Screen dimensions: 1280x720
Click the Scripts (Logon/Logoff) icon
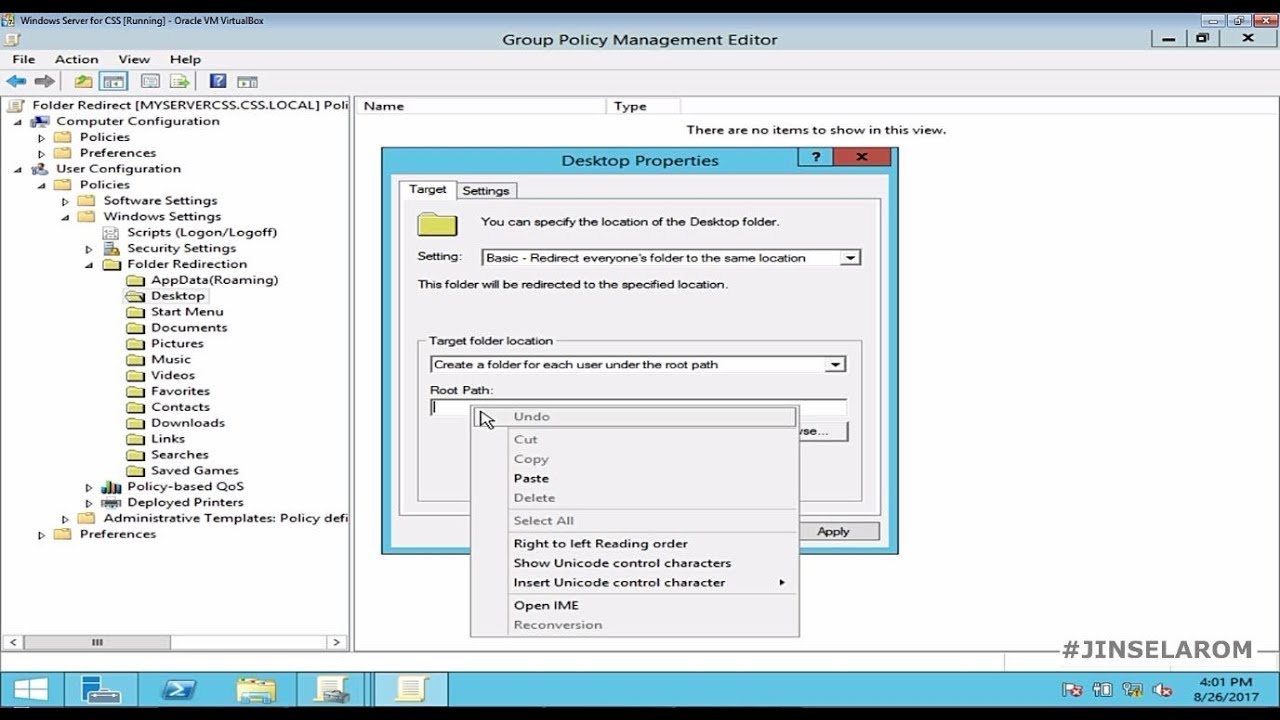(x=111, y=232)
